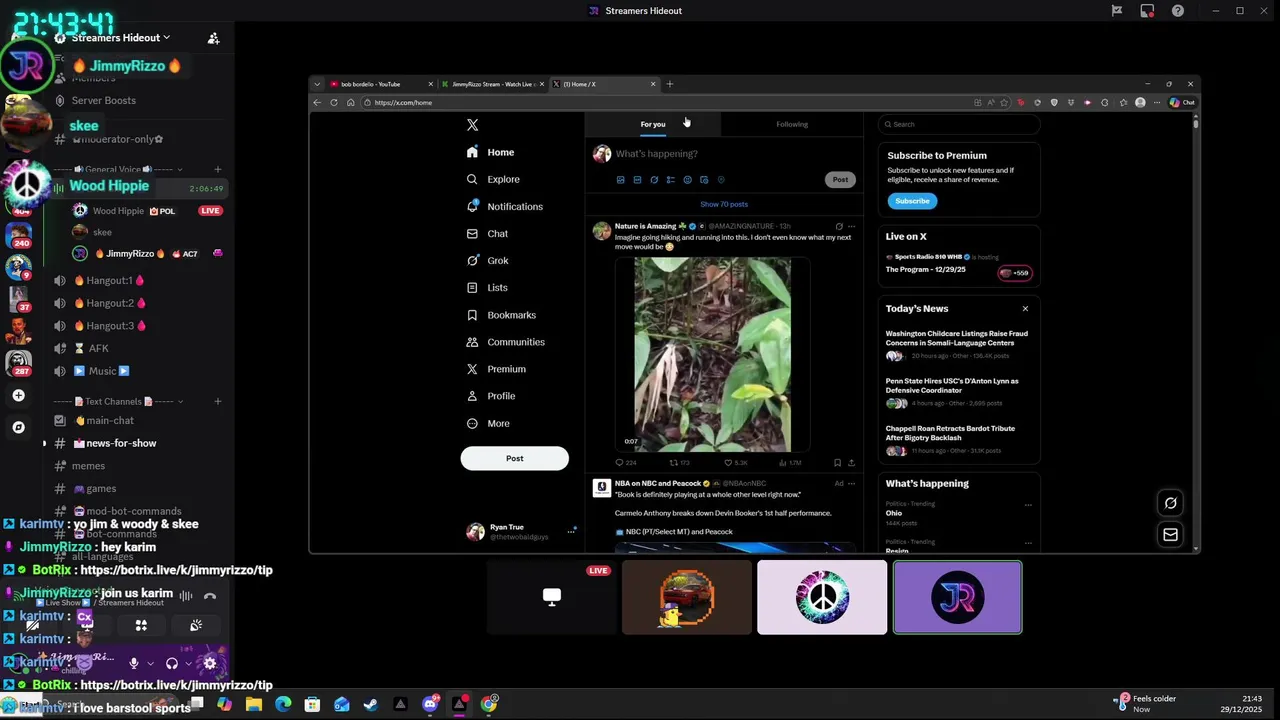Click invite people icon beside Streamers Hideout

[213, 38]
